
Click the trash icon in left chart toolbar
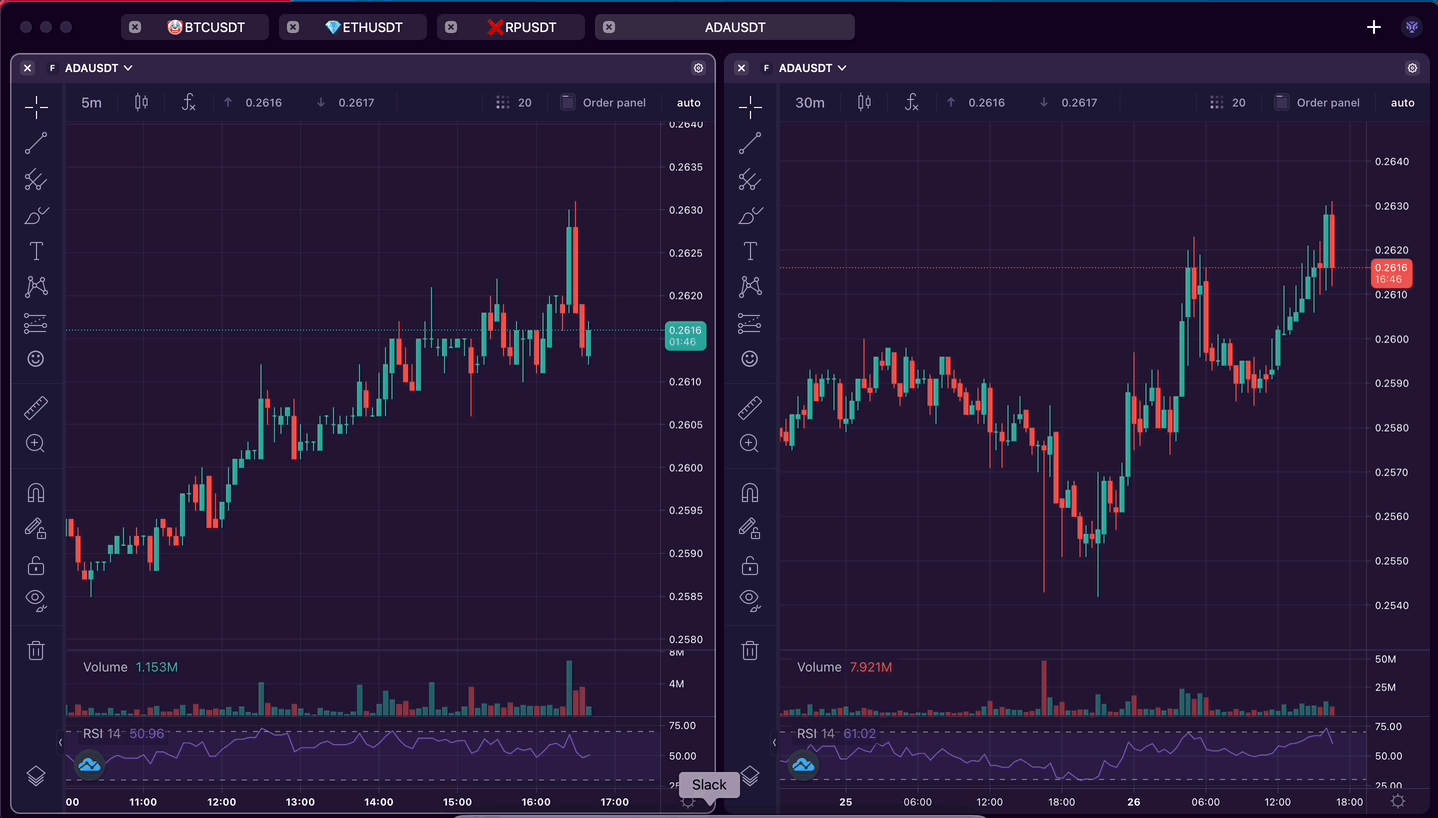(x=36, y=651)
